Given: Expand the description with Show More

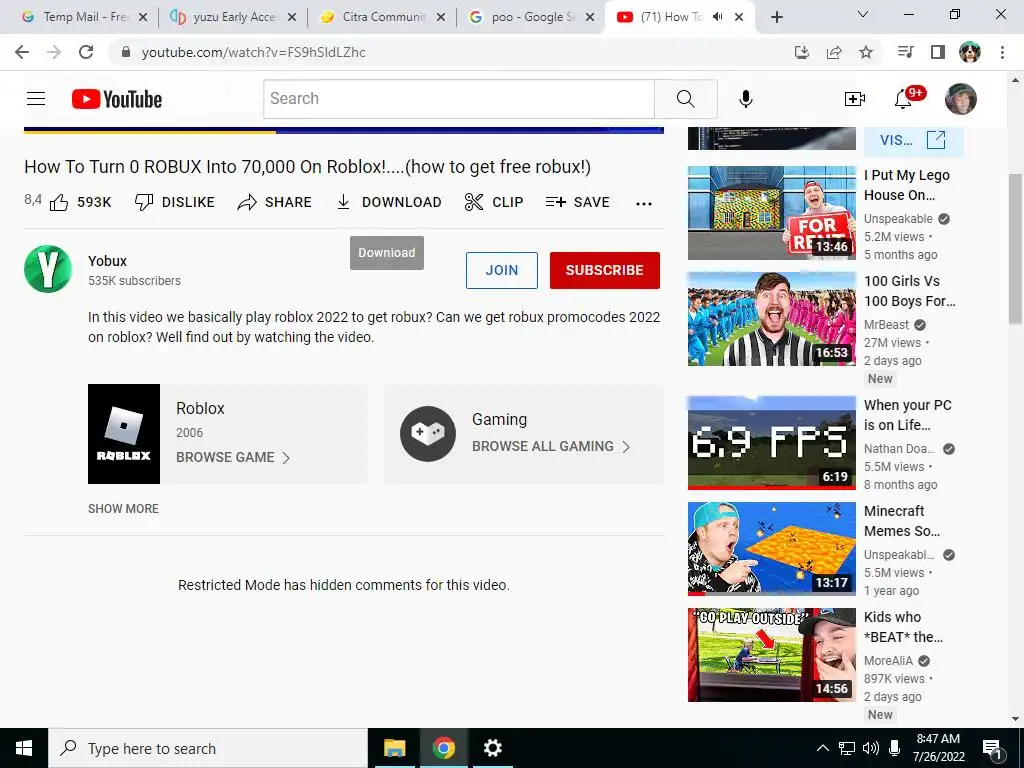Looking at the screenshot, I should click(x=123, y=509).
